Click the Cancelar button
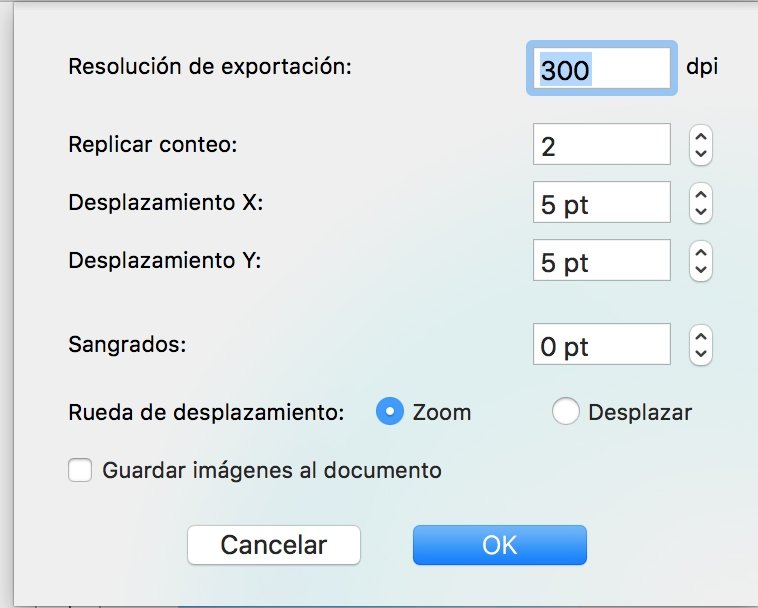Screen dimensions: 758x608 click(x=274, y=545)
